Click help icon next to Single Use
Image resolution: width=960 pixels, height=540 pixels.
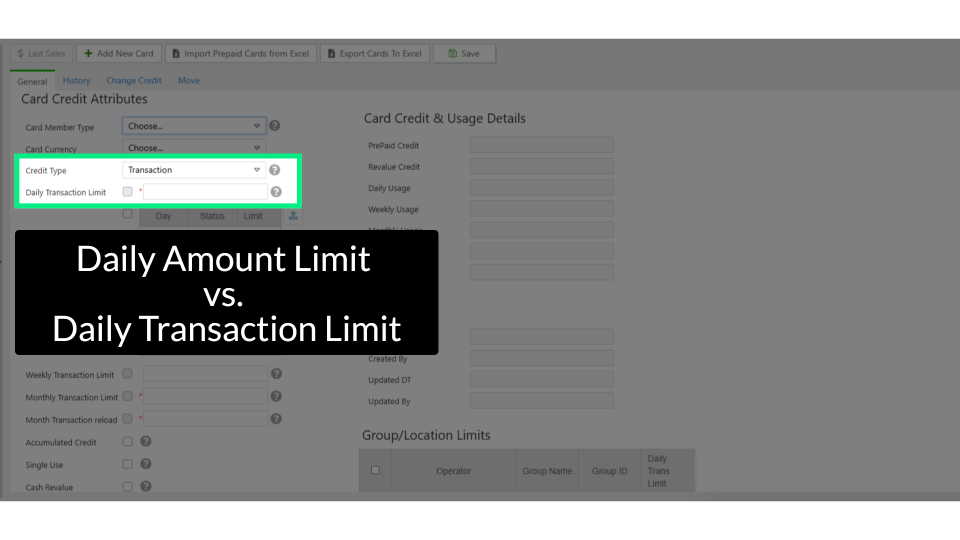(146, 464)
